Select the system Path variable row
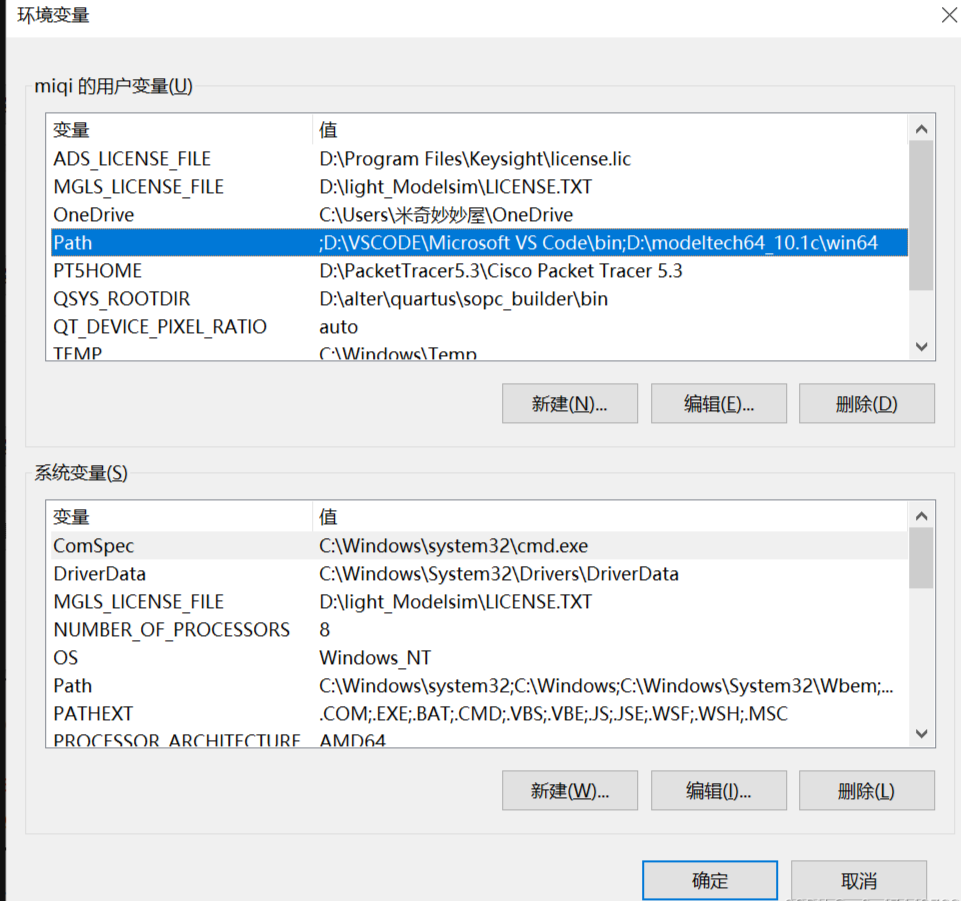This screenshot has height=901, width=961. coord(73,686)
